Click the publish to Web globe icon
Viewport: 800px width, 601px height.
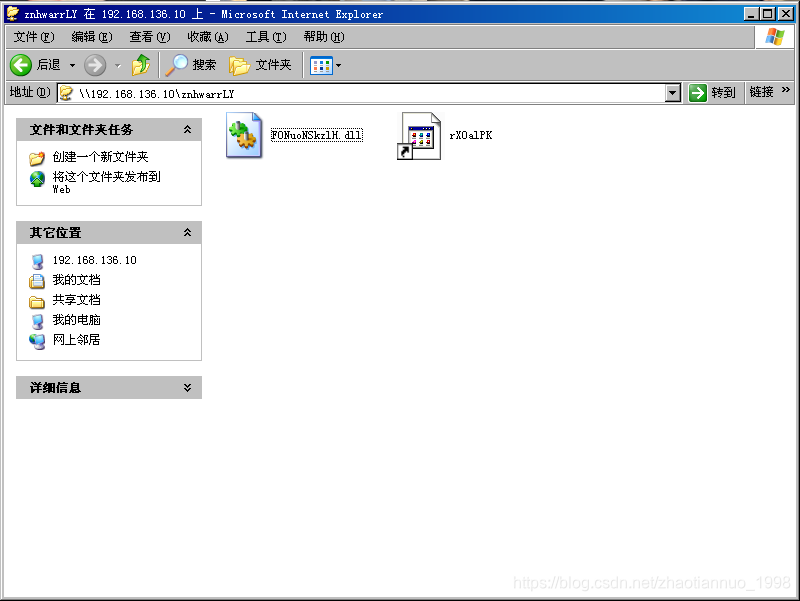click(x=37, y=179)
